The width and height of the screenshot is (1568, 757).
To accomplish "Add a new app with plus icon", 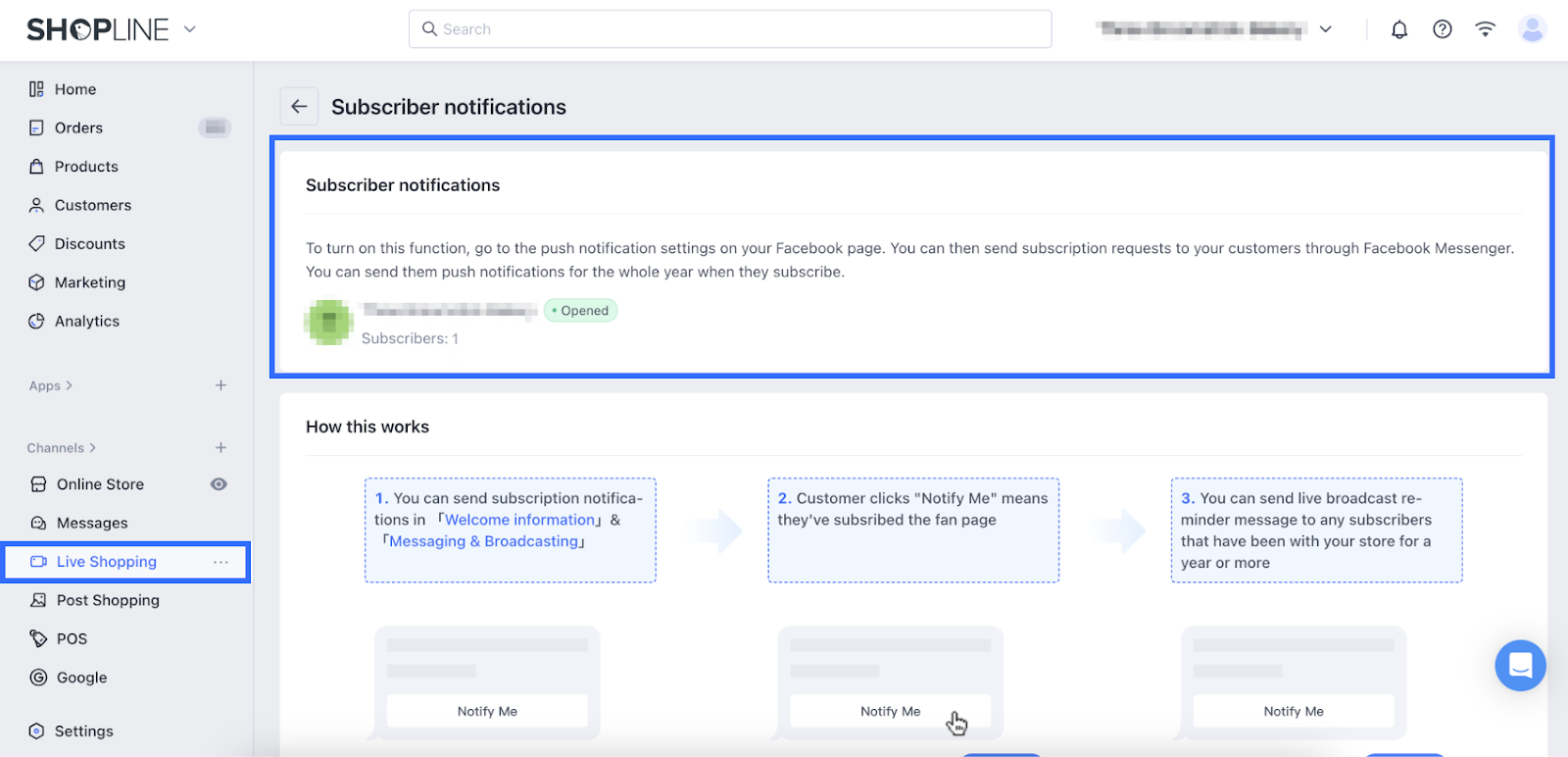I will click(x=221, y=385).
